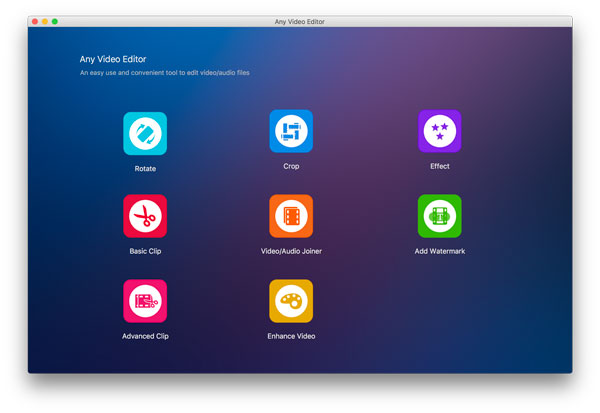Click the "Enhance Video" label
The height and width of the screenshot is (413, 600).
(291, 336)
